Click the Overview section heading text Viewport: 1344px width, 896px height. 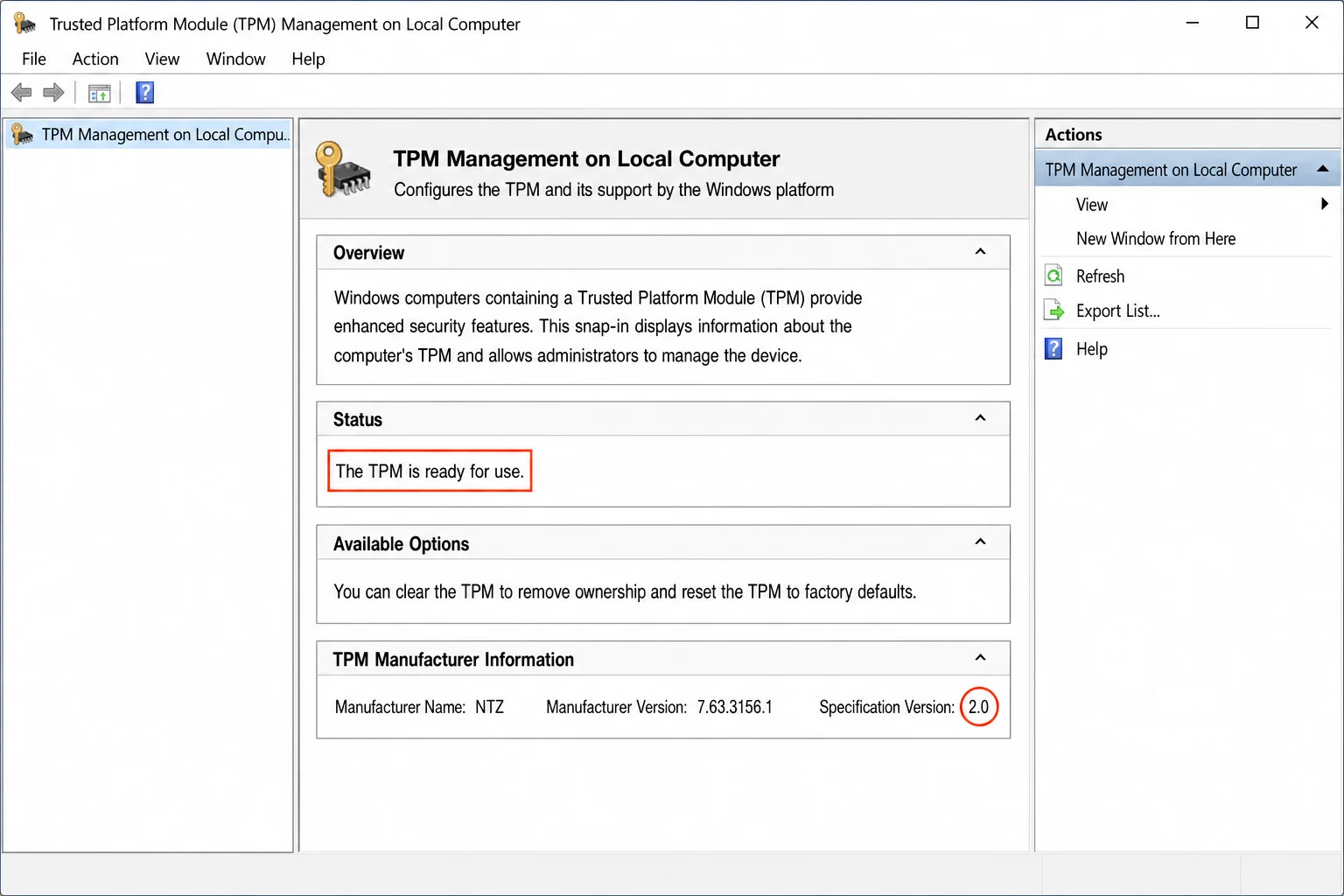coord(368,253)
